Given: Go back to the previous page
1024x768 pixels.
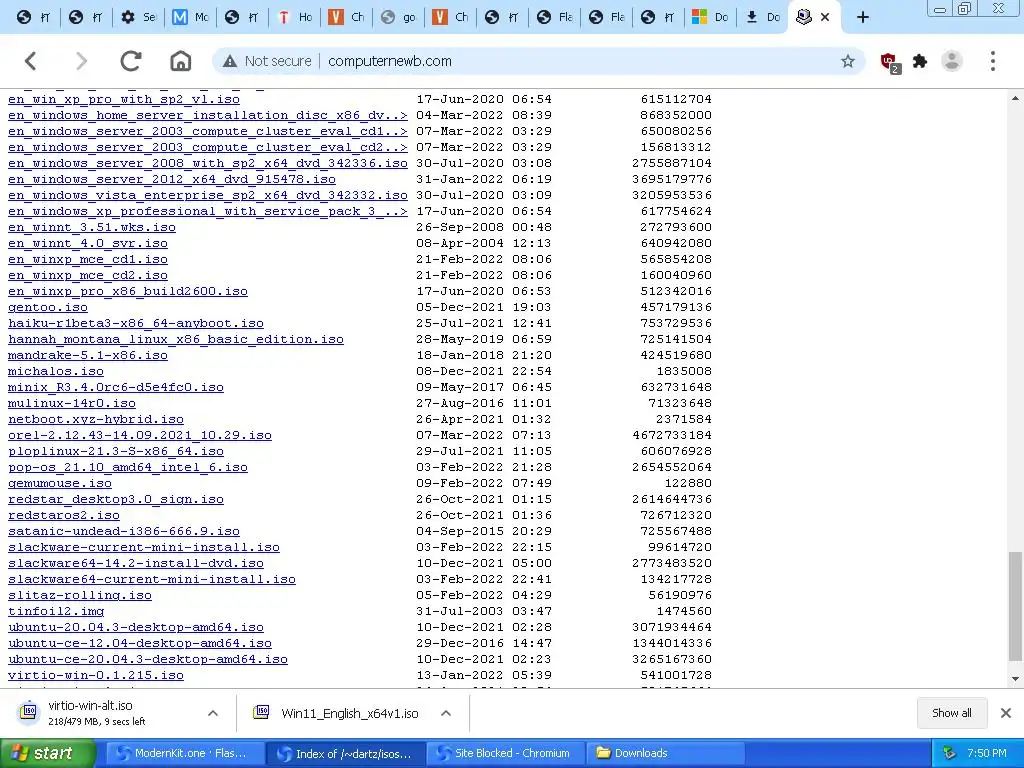Looking at the screenshot, I should [30, 61].
